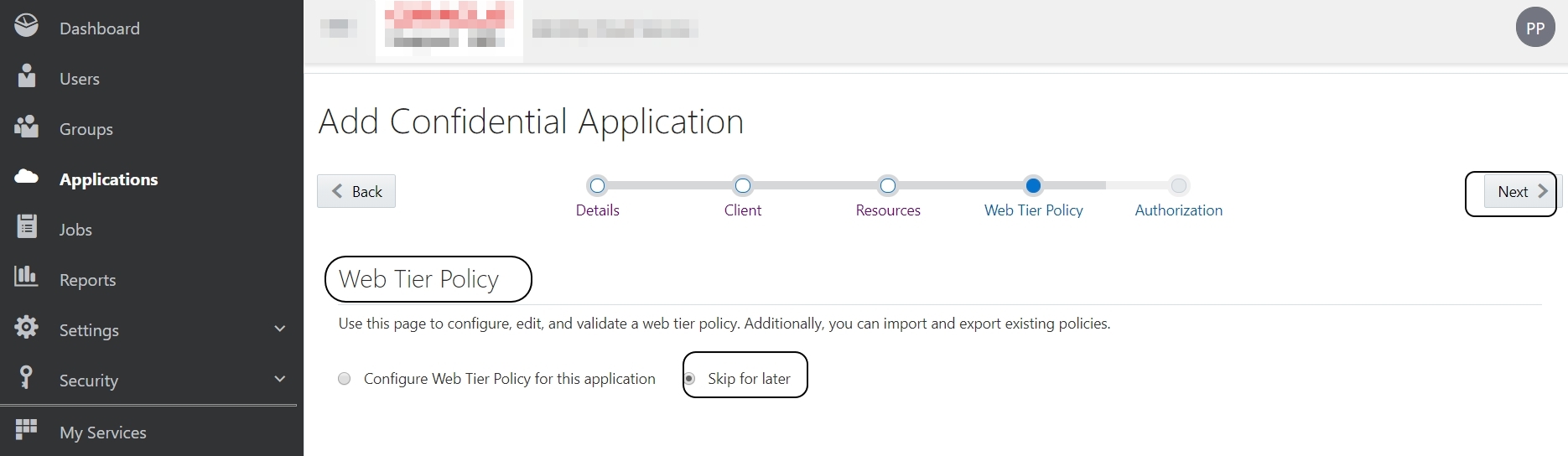
Task: Click the Applications cloud icon
Action: (x=27, y=176)
